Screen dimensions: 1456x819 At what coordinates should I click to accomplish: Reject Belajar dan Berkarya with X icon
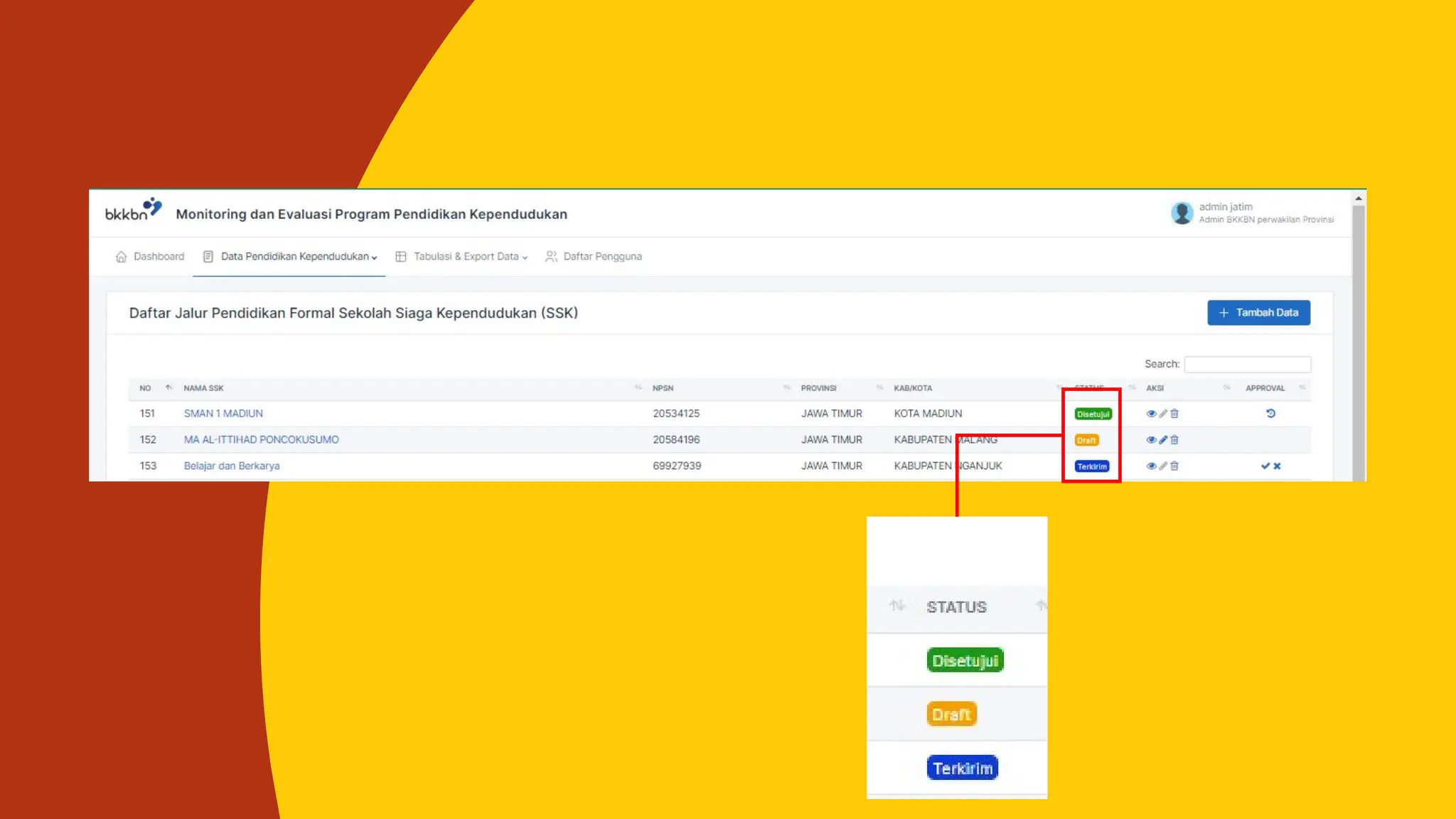pyautogui.click(x=1278, y=466)
